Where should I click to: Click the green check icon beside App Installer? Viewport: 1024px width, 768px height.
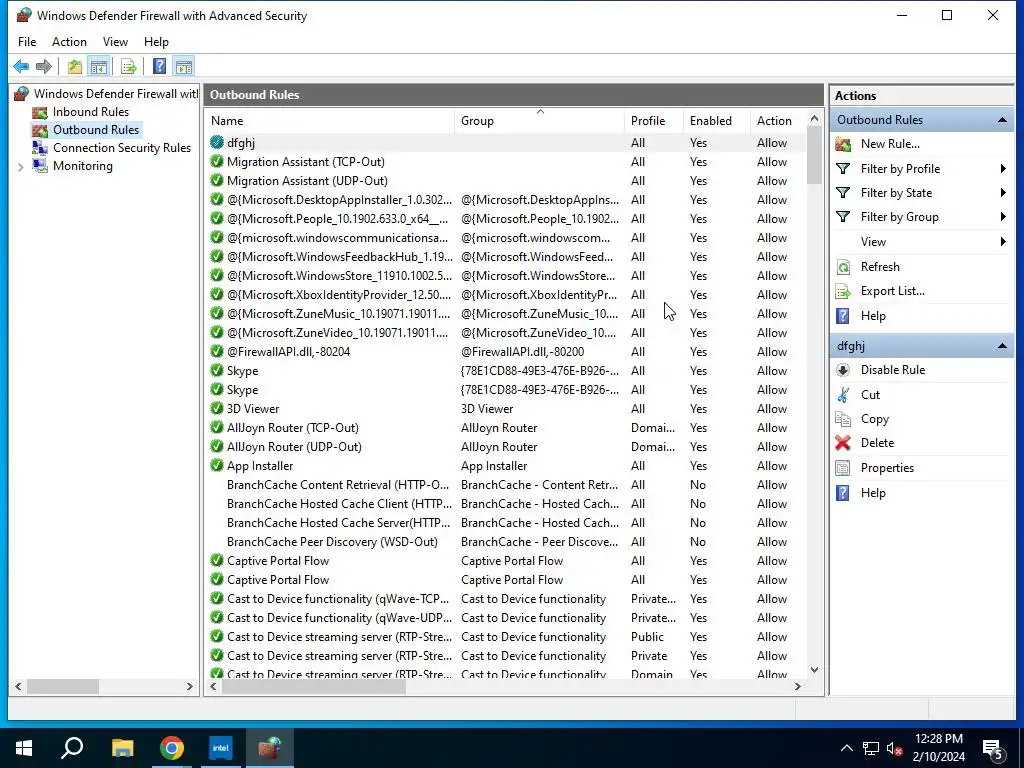tap(217, 466)
